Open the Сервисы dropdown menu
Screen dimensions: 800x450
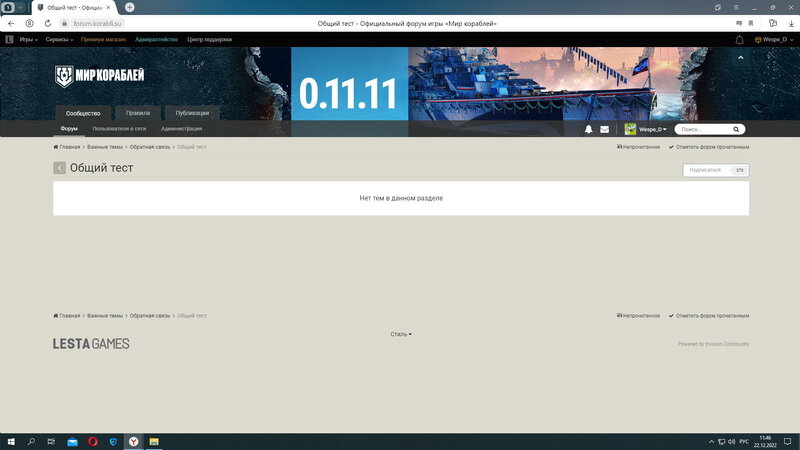click(x=59, y=39)
